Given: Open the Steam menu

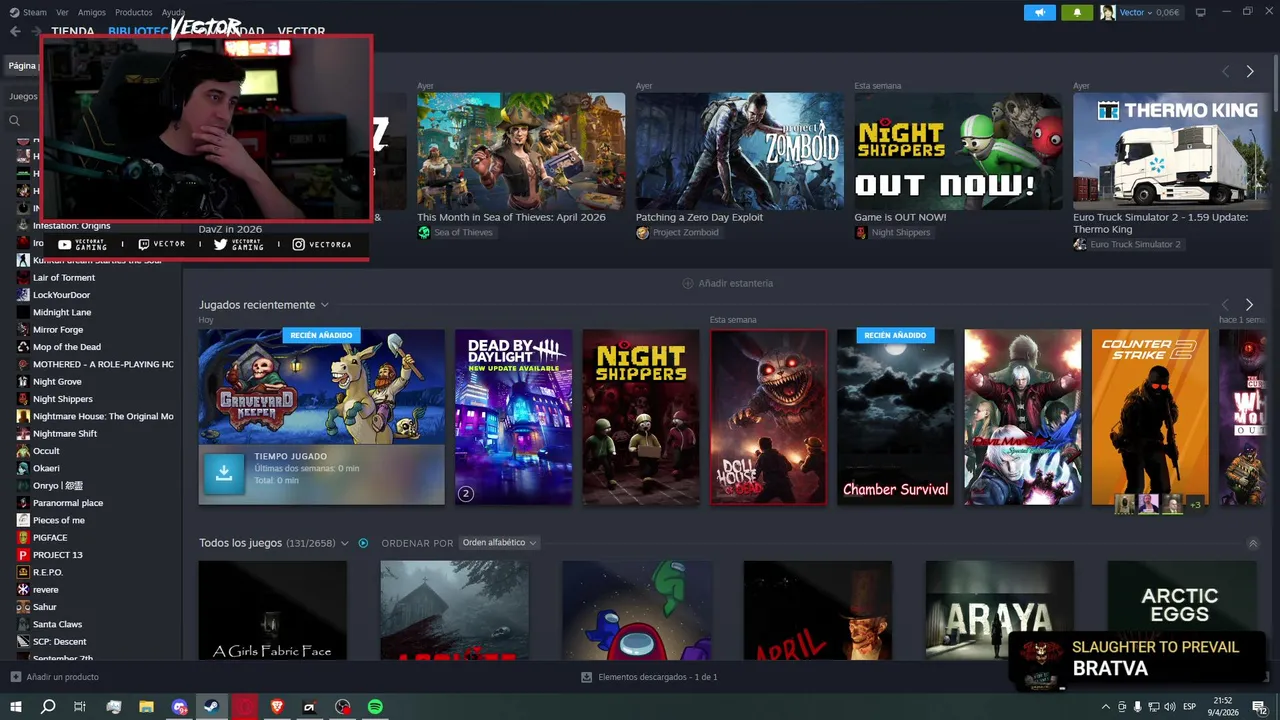Looking at the screenshot, I should click(x=28, y=12).
